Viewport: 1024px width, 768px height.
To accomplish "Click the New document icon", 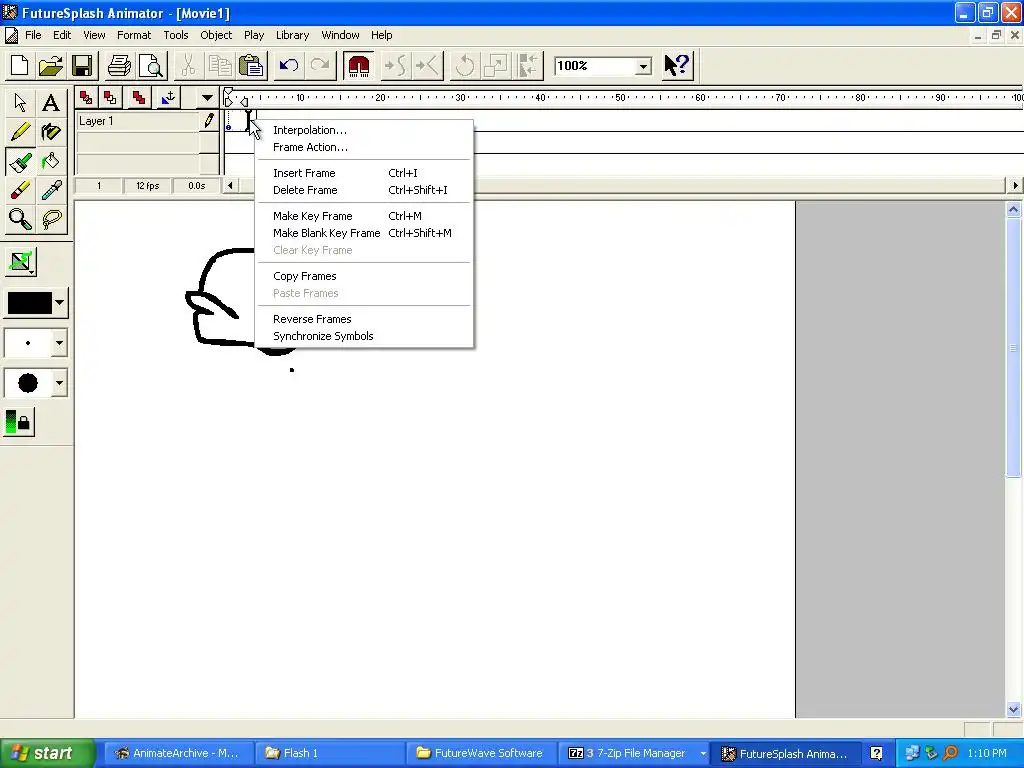I will click(x=20, y=65).
